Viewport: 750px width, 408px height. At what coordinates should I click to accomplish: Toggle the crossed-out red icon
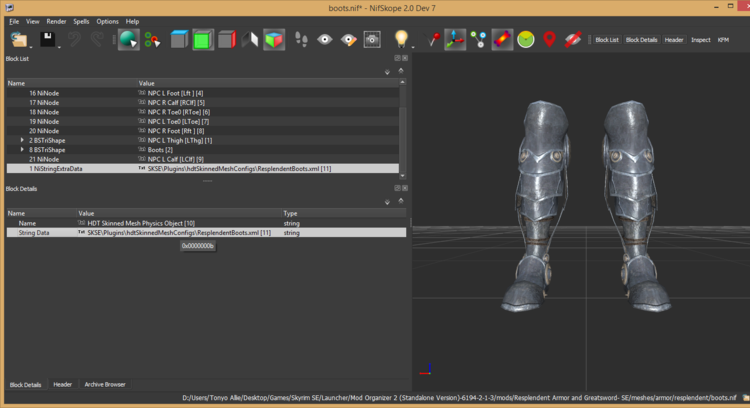[573, 39]
